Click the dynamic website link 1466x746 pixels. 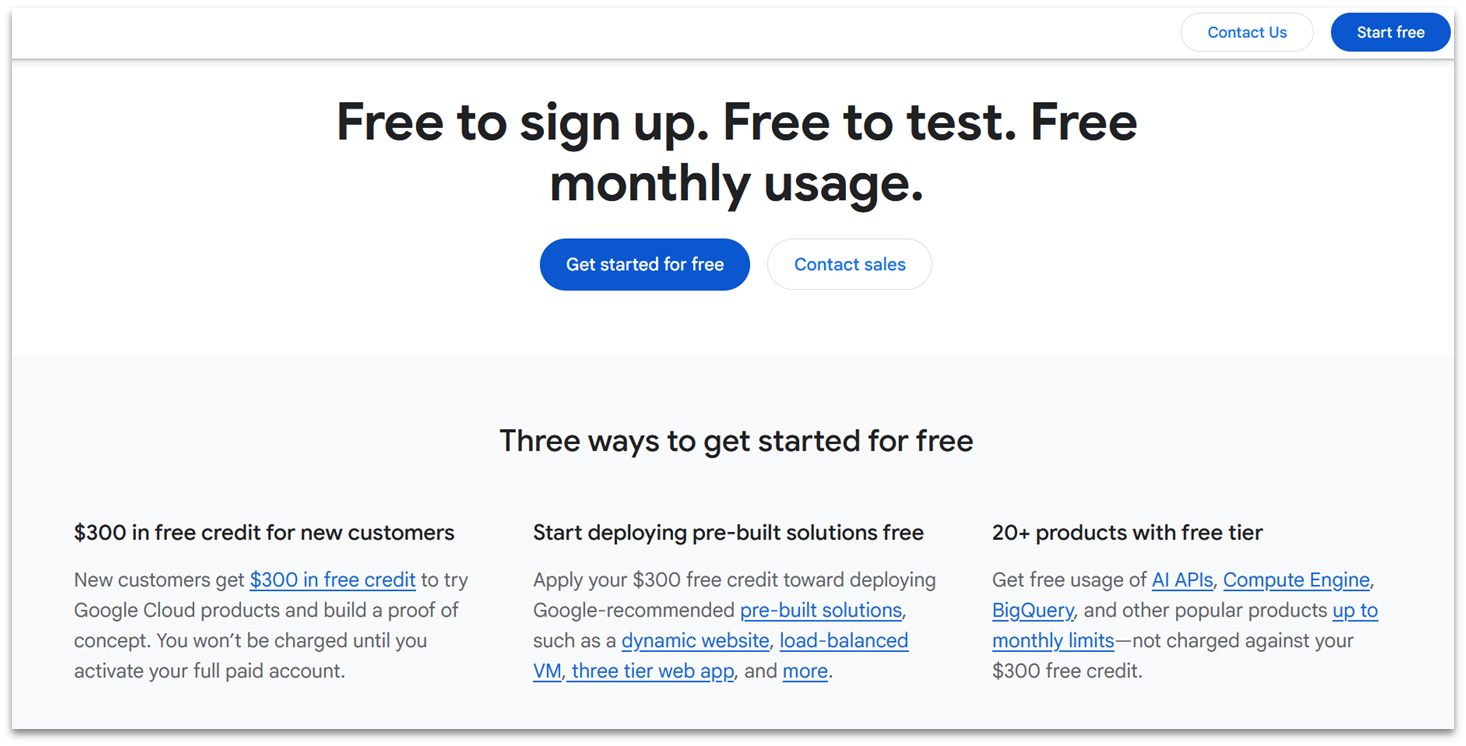pos(695,640)
